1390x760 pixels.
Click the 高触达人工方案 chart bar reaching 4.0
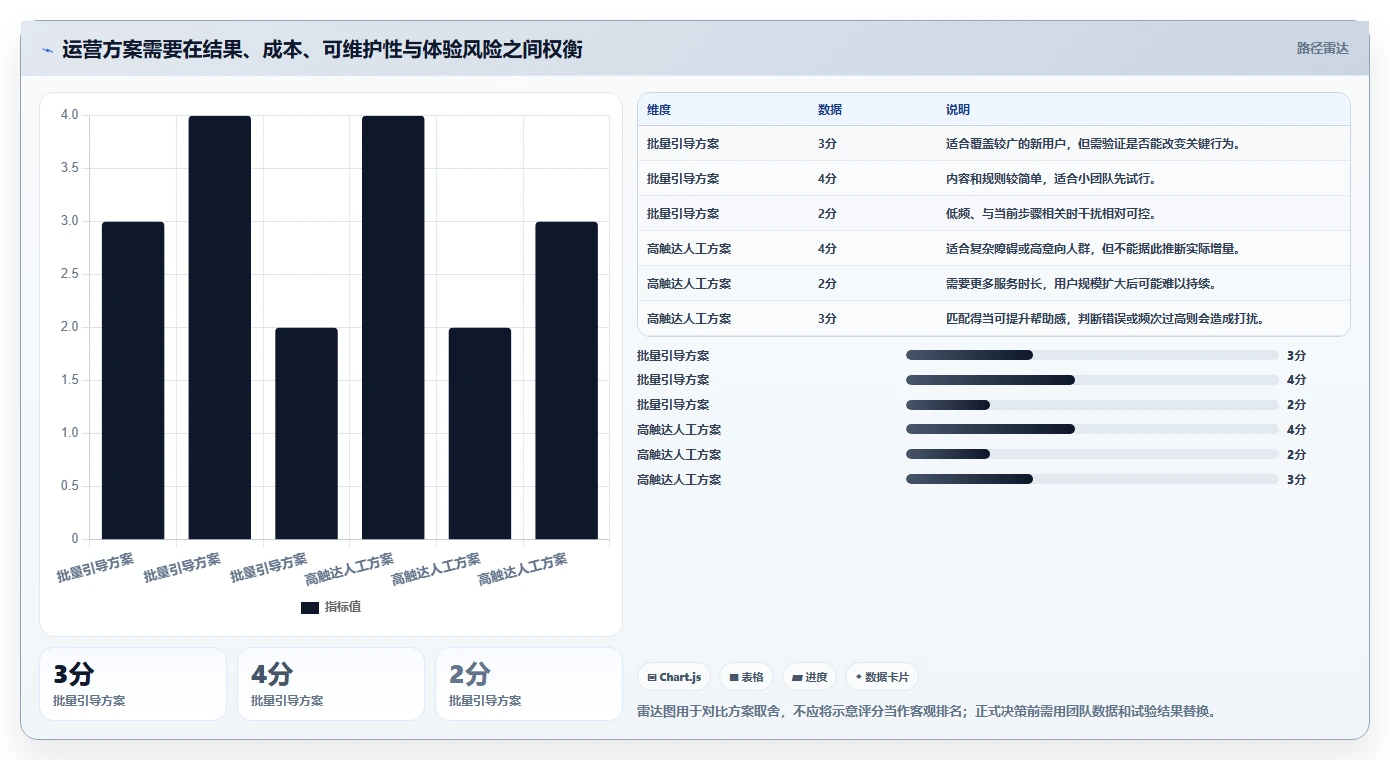[x=393, y=327]
